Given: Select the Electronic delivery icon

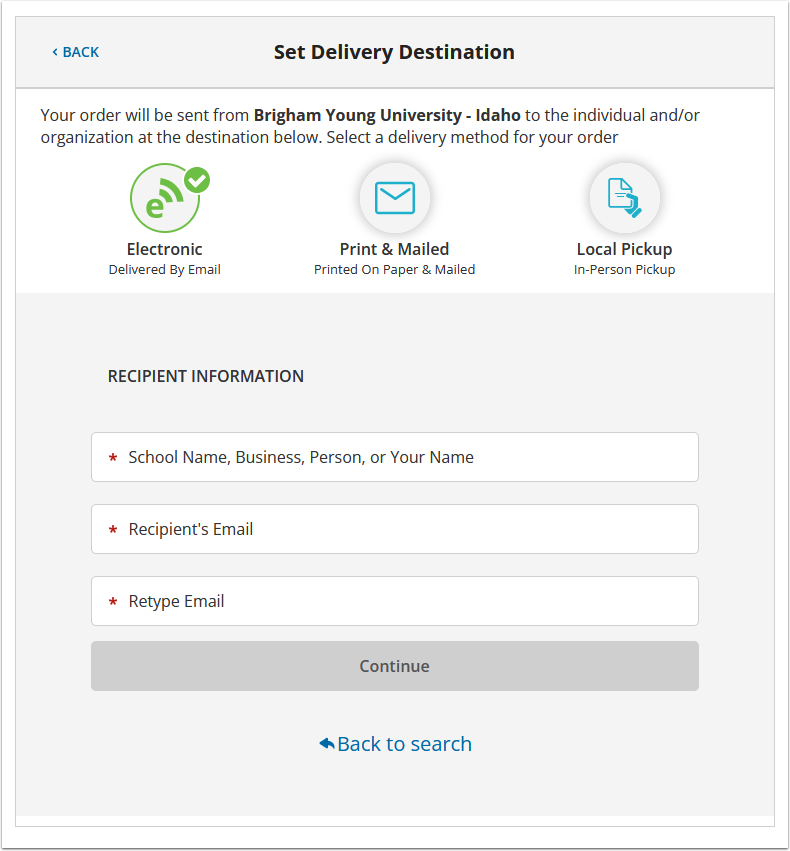Looking at the screenshot, I should click(165, 198).
